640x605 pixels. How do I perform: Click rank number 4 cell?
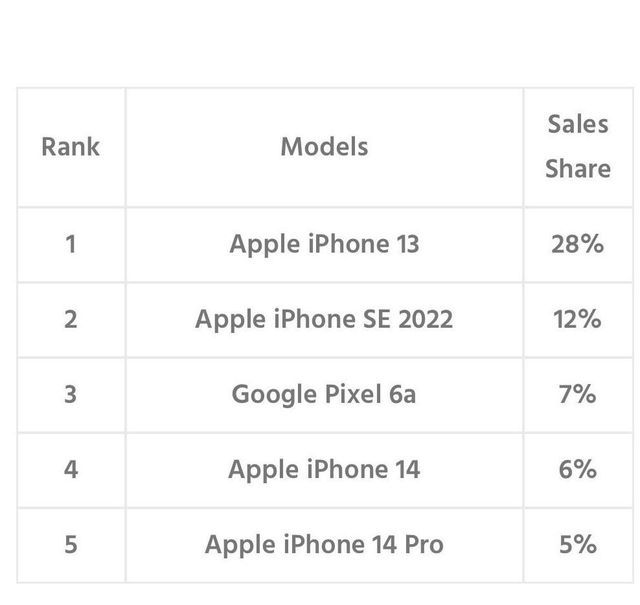point(70,469)
